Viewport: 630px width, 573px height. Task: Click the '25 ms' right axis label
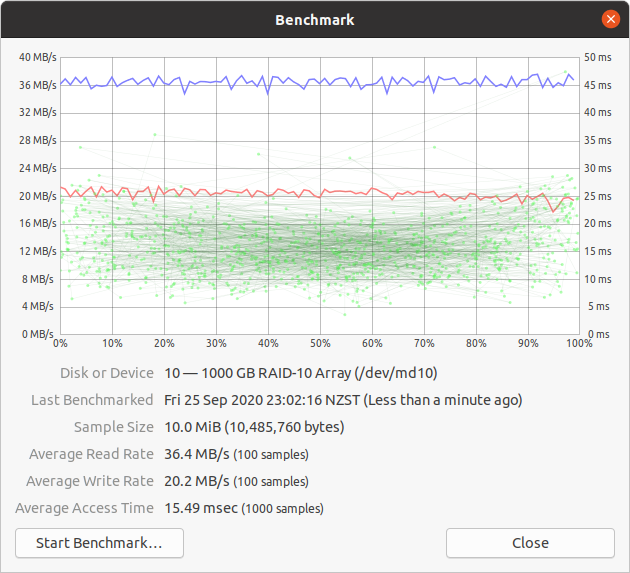click(597, 196)
